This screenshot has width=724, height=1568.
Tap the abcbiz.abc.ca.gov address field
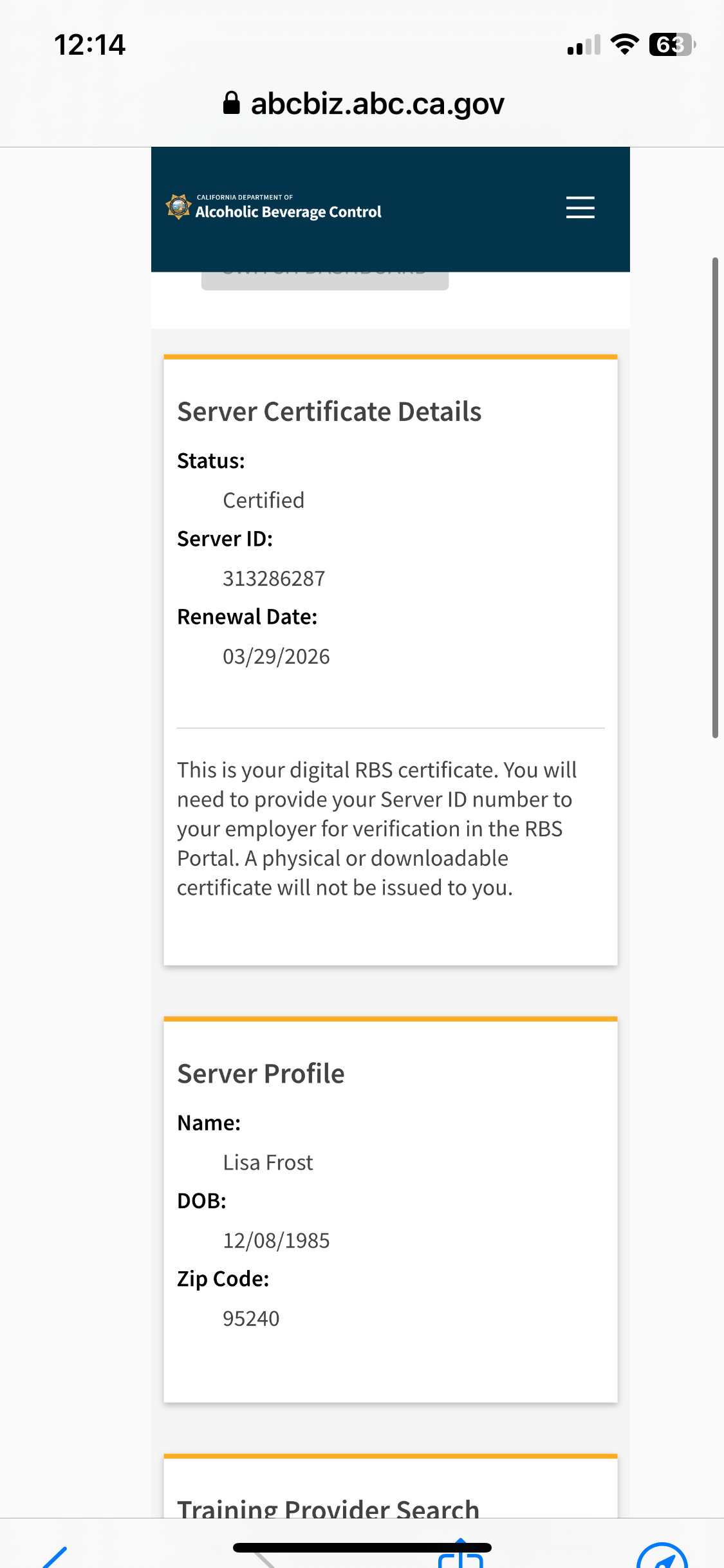click(x=377, y=104)
